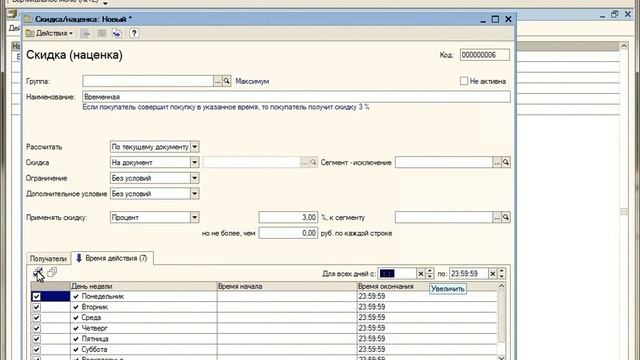Click the День недели column header

click(144, 286)
